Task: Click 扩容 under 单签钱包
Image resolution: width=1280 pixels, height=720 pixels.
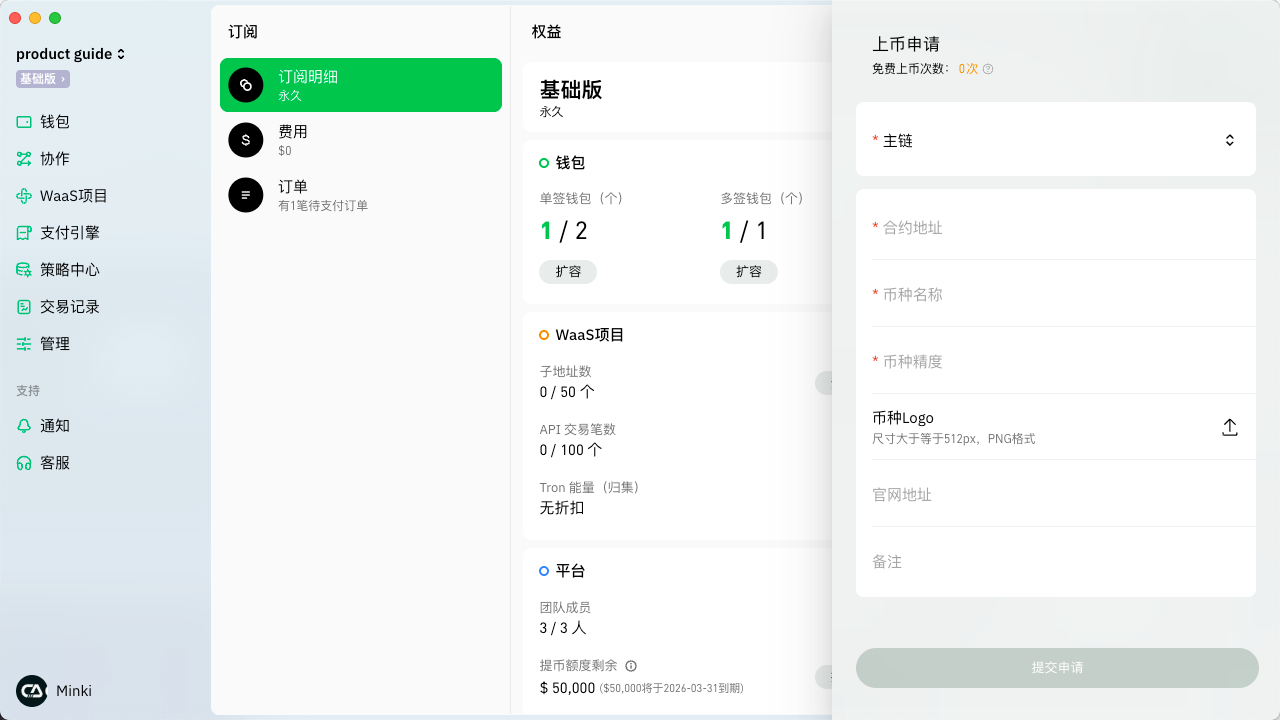Action: click(x=568, y=271)
